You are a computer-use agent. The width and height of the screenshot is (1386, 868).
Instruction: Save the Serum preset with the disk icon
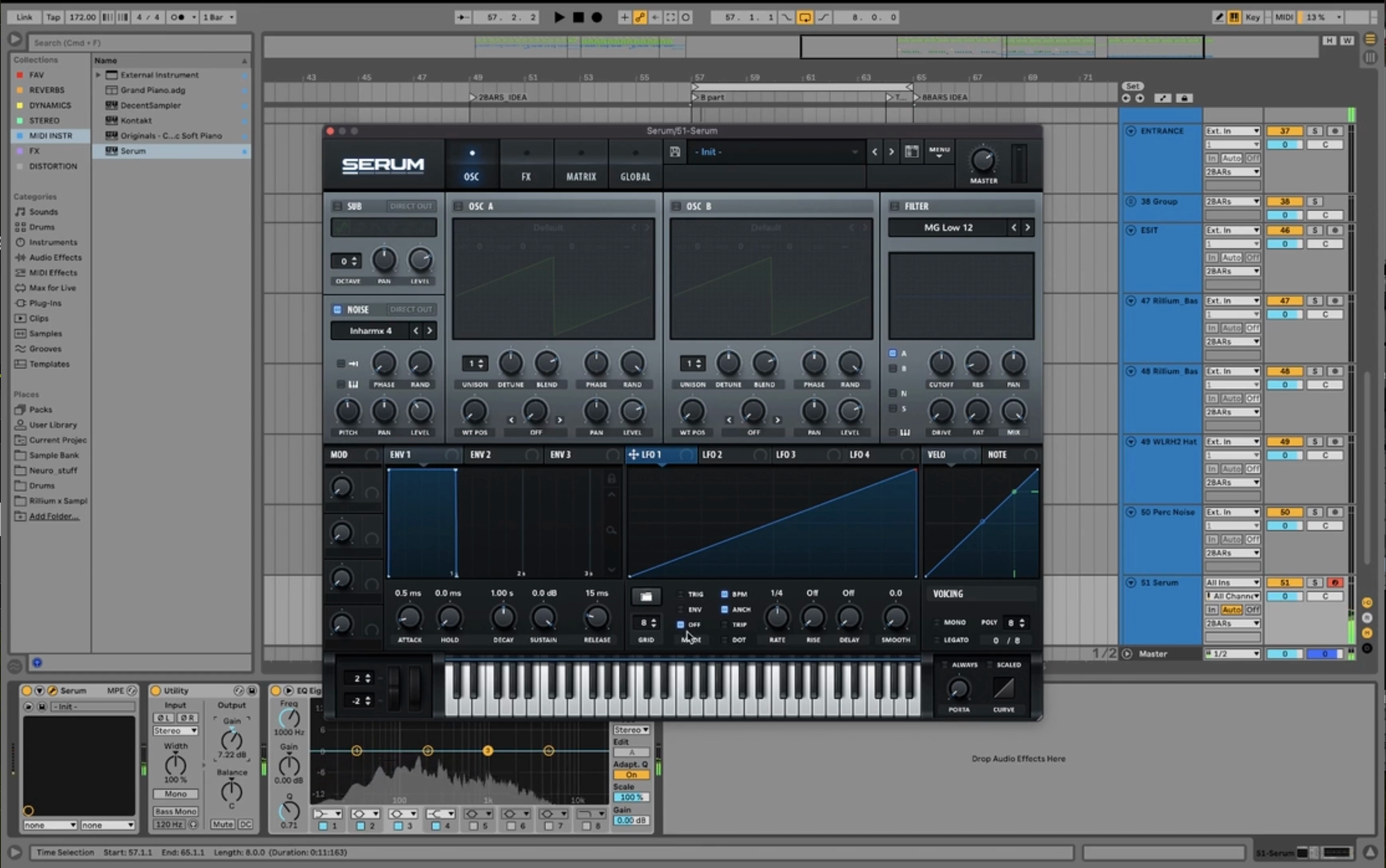(675, 152)
